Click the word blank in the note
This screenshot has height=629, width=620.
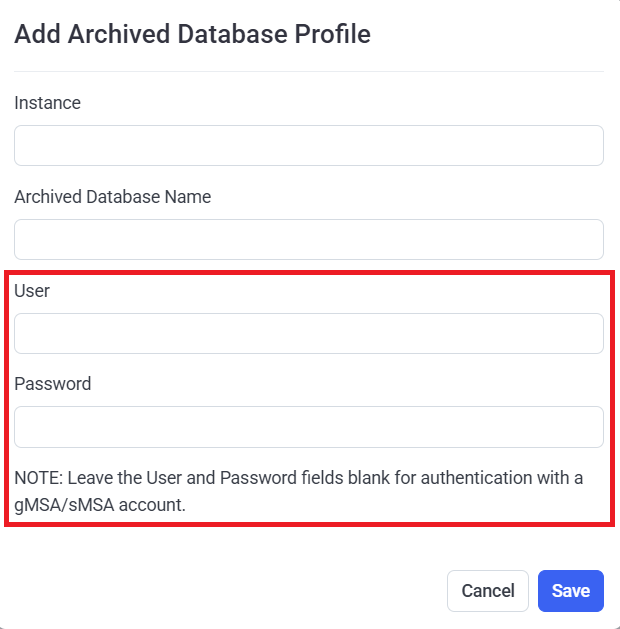tap(368, 478)
